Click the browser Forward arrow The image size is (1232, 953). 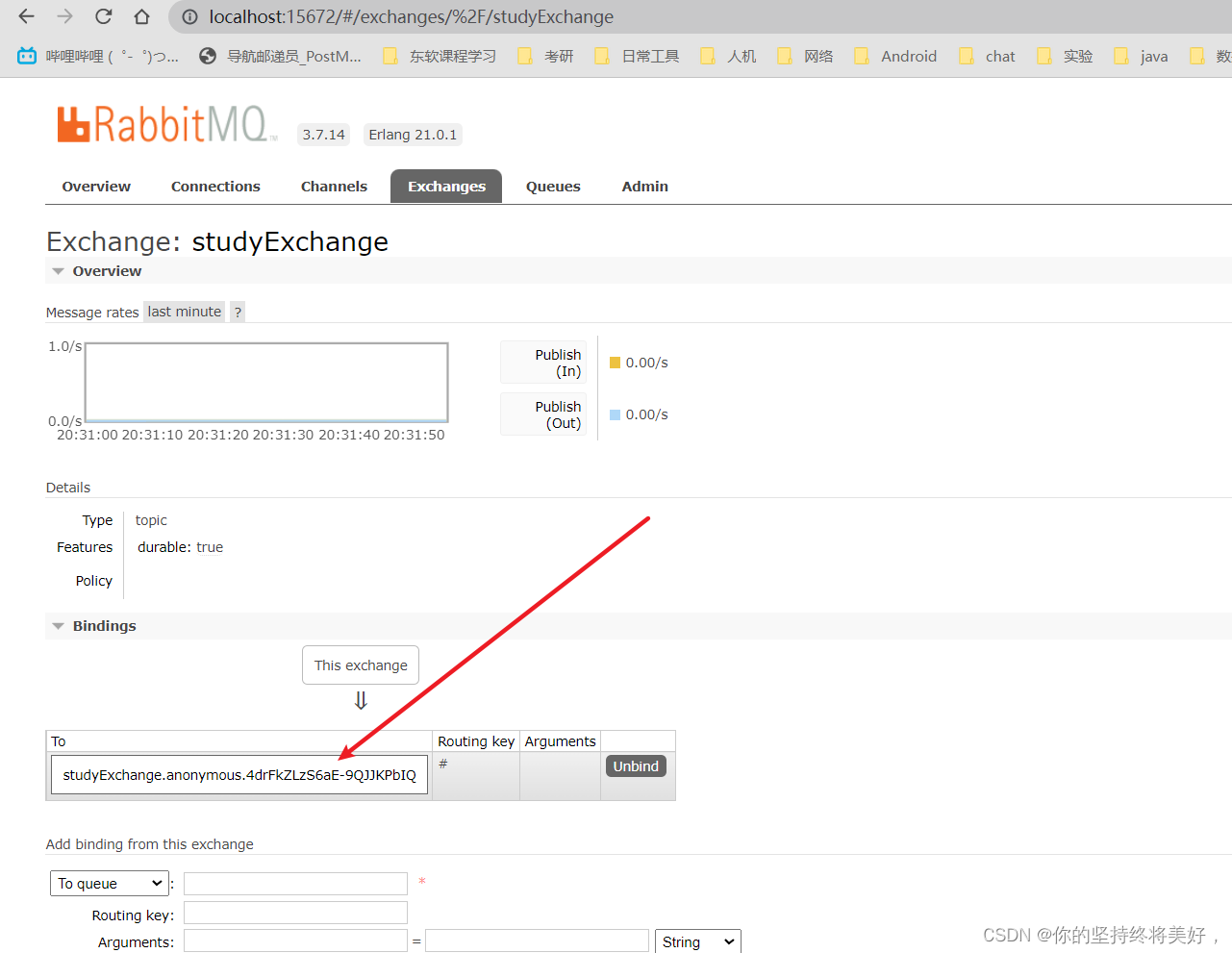(64, 16)
